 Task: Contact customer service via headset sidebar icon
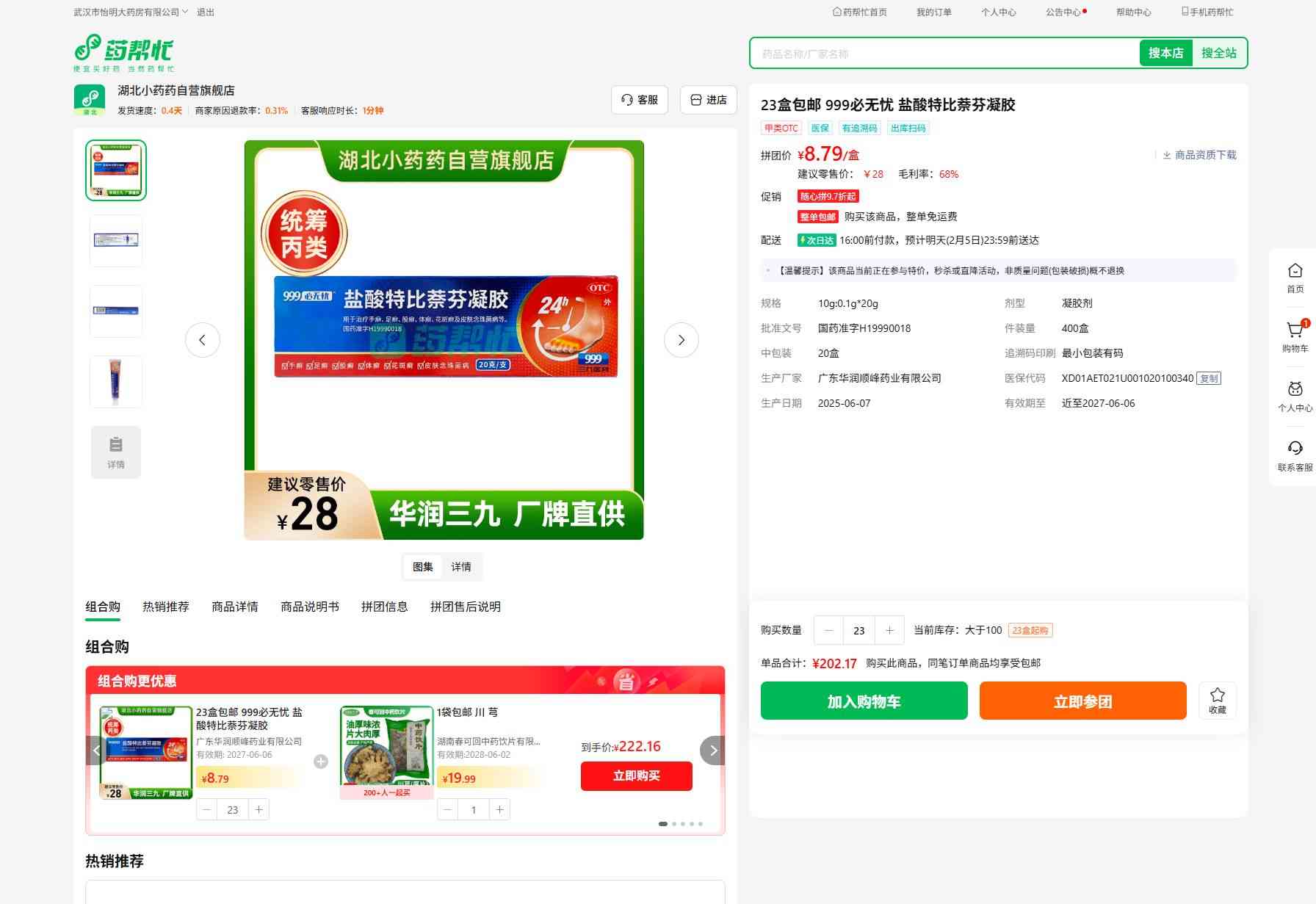(1295, 449)
